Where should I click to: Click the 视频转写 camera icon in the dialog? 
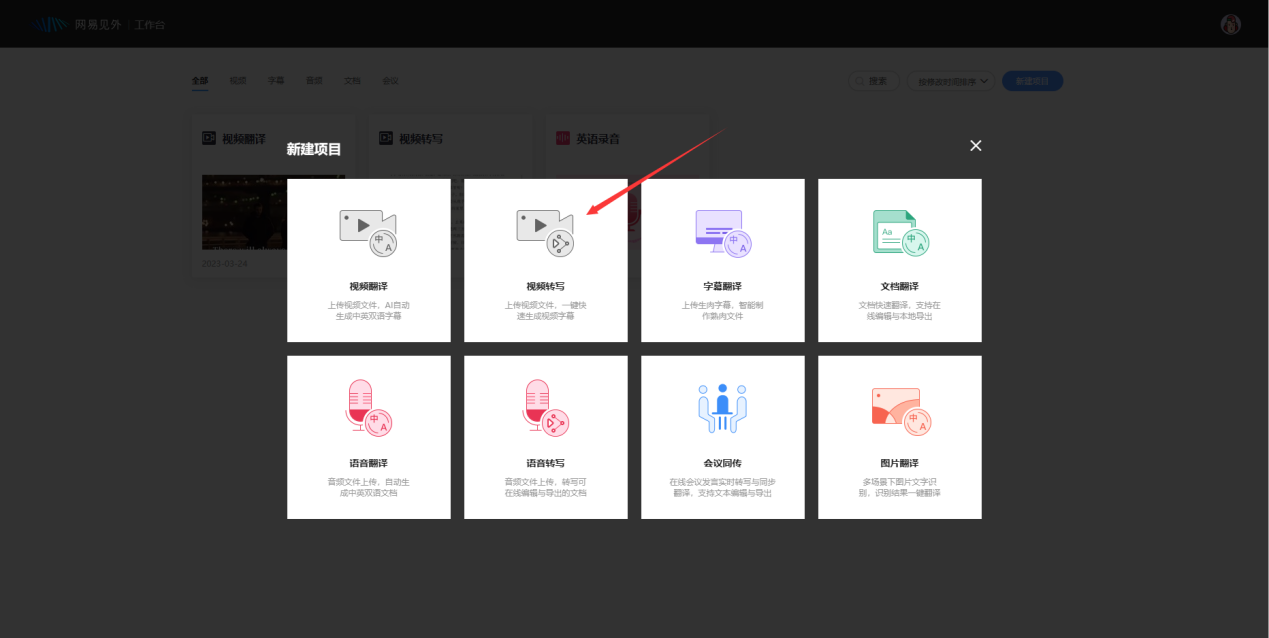[545, 233]
